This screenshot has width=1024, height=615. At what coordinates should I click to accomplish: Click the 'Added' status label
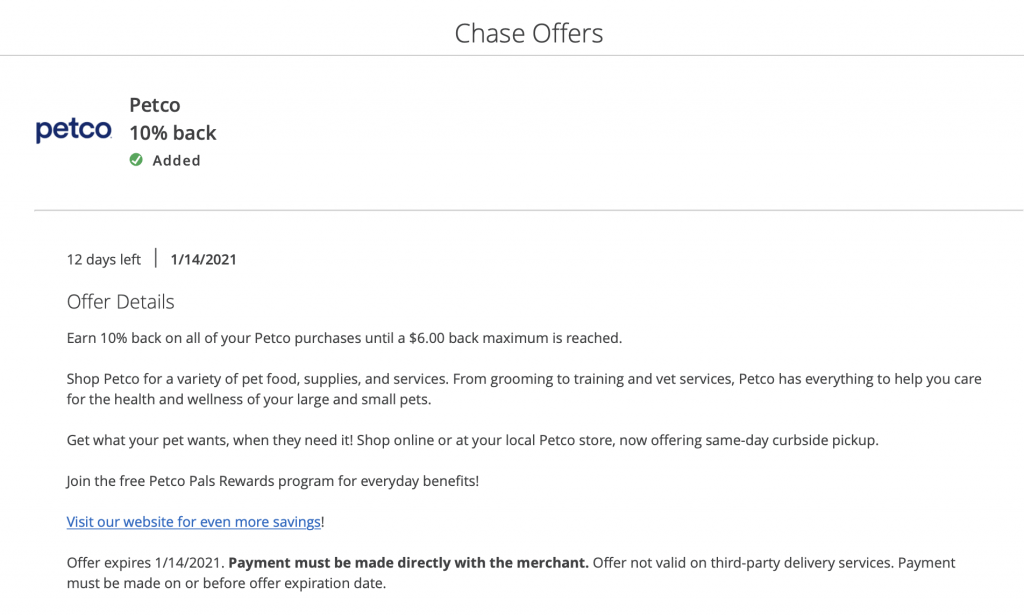[176, 160]
